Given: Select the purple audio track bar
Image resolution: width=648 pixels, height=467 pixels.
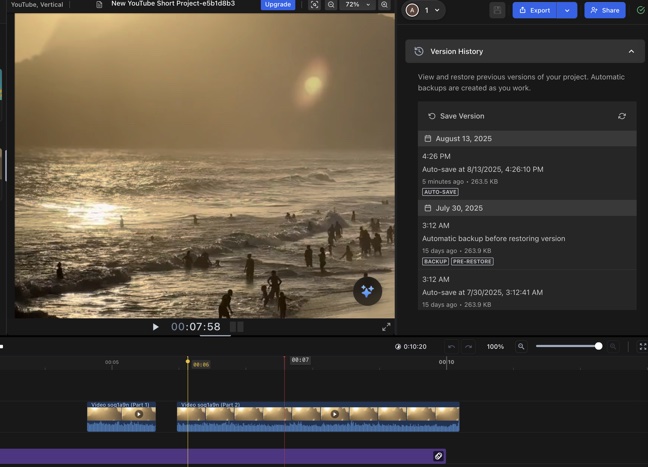Looking at the screenshot, I should tap(222, 456).
